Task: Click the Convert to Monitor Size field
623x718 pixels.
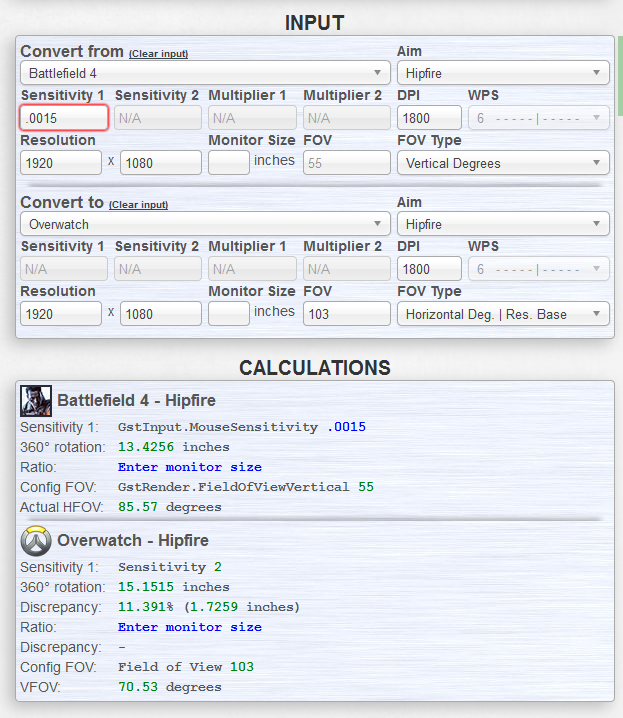Action: point(229,314)
